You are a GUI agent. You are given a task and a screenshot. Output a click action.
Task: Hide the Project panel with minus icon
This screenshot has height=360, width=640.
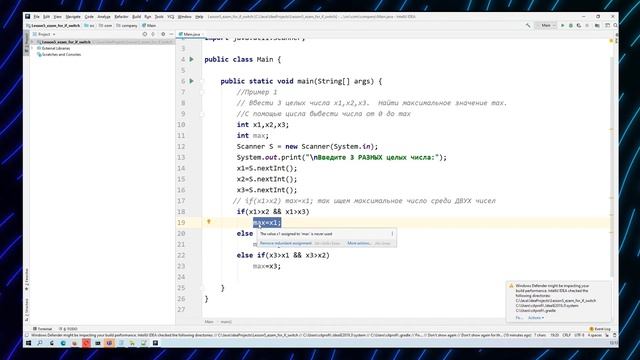(x=171, y=34)
